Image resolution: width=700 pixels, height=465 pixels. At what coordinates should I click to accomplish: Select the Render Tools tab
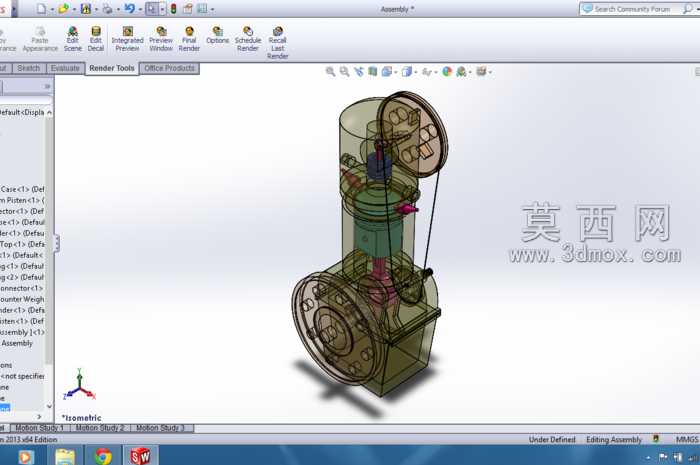click(x=112, y=68)
